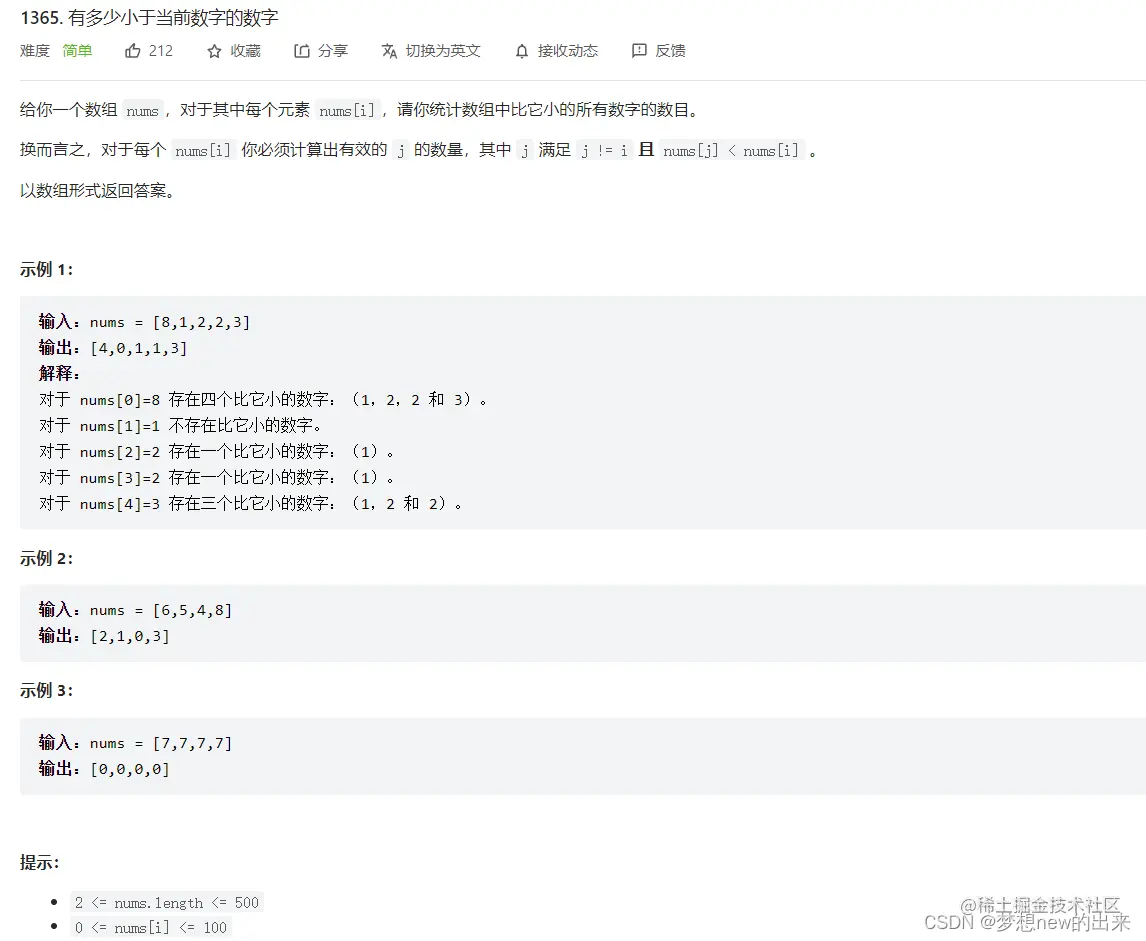This screenshot has width=1146, height=941.
Task: Click the 分享 label text
Action: [x=330, y=51]
